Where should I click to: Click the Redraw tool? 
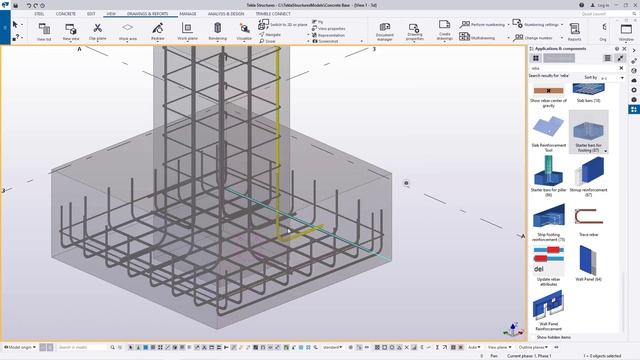[158, 32]
